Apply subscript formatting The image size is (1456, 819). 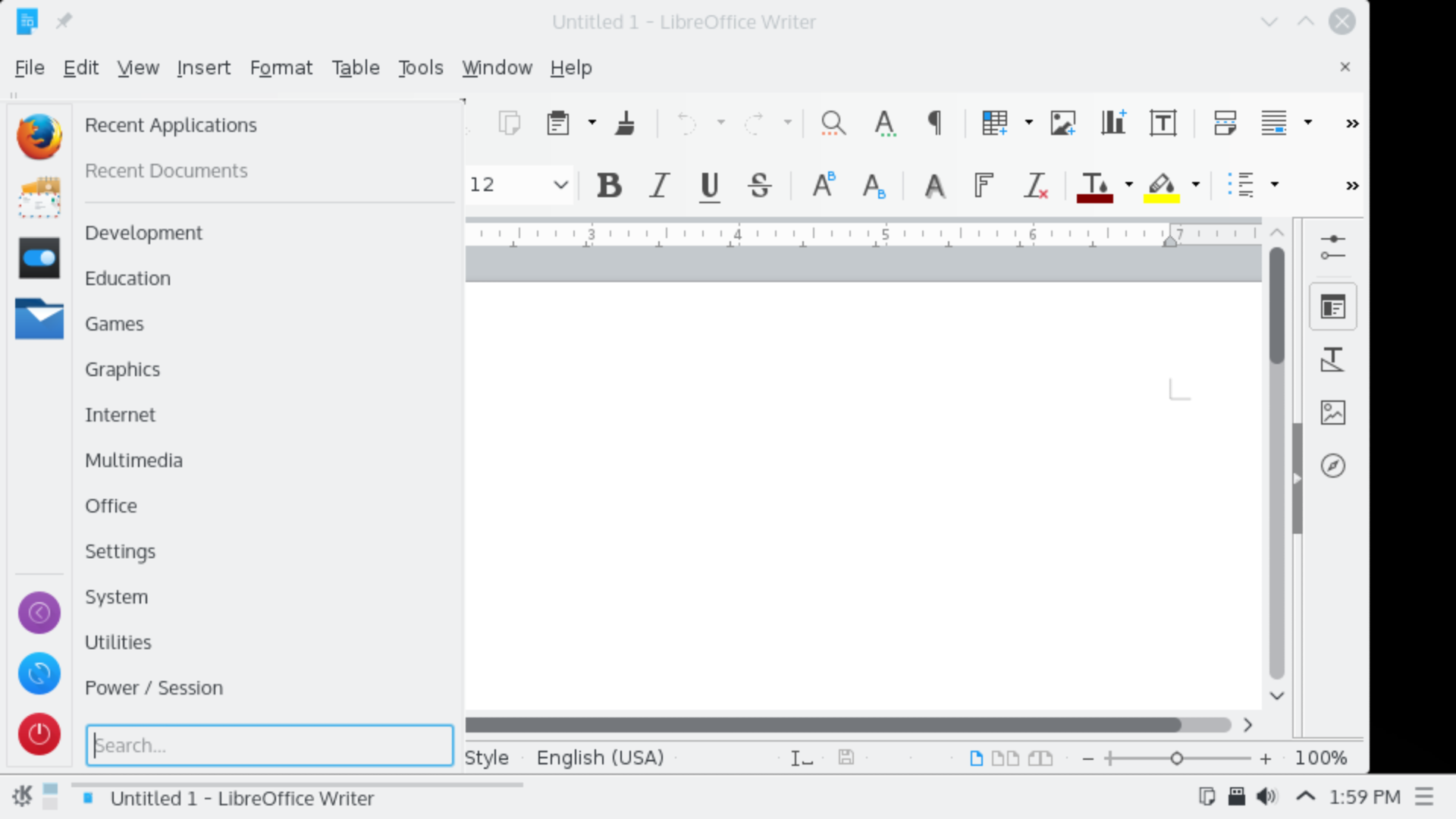pos(874,185)
